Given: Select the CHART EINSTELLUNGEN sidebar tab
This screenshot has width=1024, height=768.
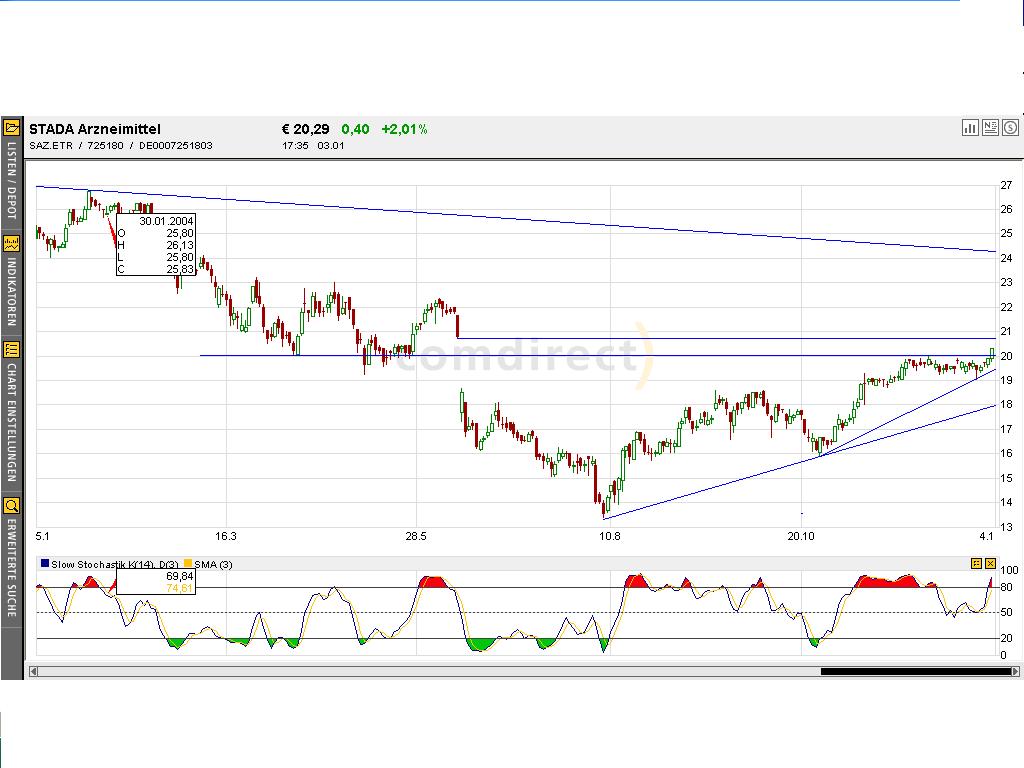Looking at the screenshot, I should 11,423.
